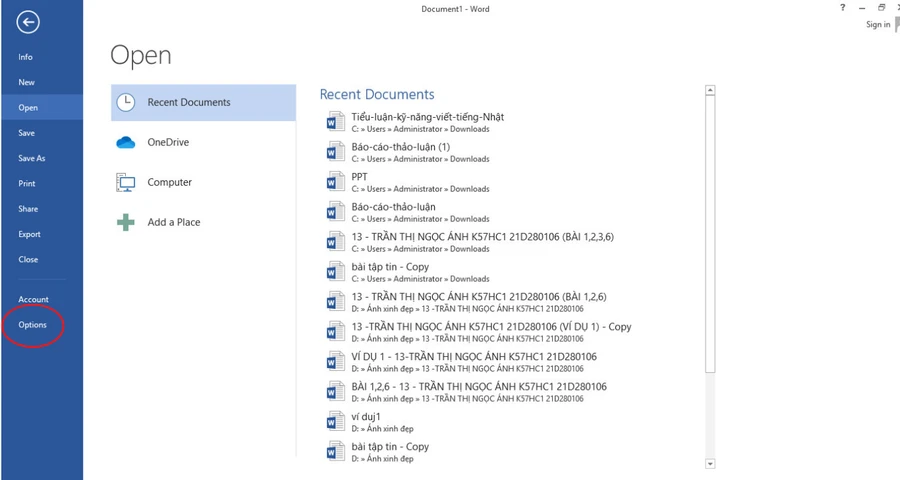900x480 pixels.
Task: Click the Word icon beside BÀI 1,2,6 - 13 document
Action: tap(335, 391)
